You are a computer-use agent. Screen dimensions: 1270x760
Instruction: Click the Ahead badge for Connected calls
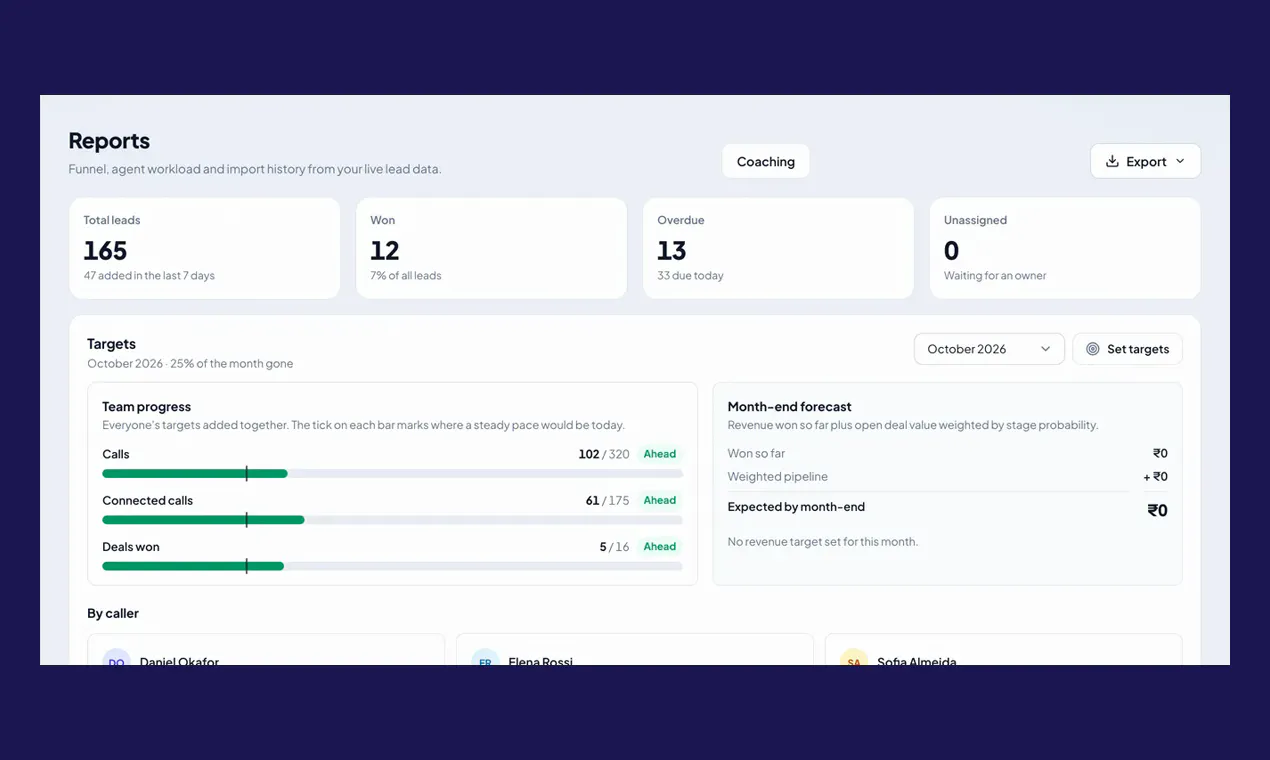pyautogui.click(x=660, y=500)
